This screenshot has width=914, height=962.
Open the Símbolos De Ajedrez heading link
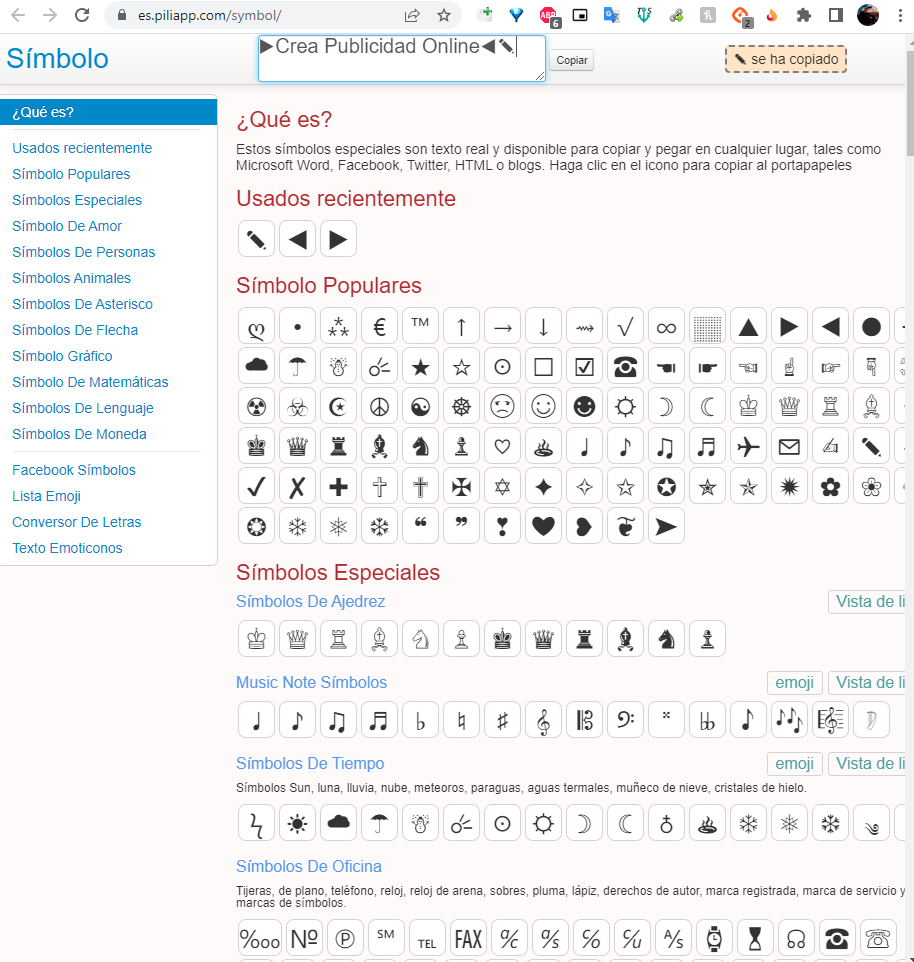click(x=310, y=601)
